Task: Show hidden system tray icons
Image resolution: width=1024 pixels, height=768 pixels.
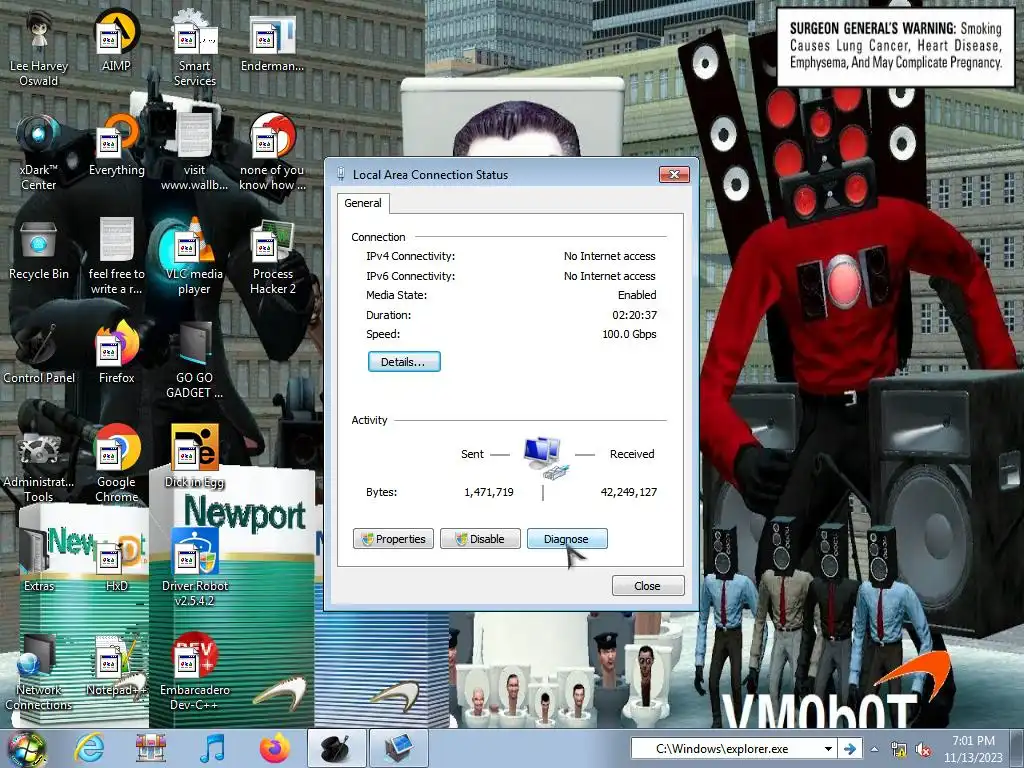Action: coord(874,749)
